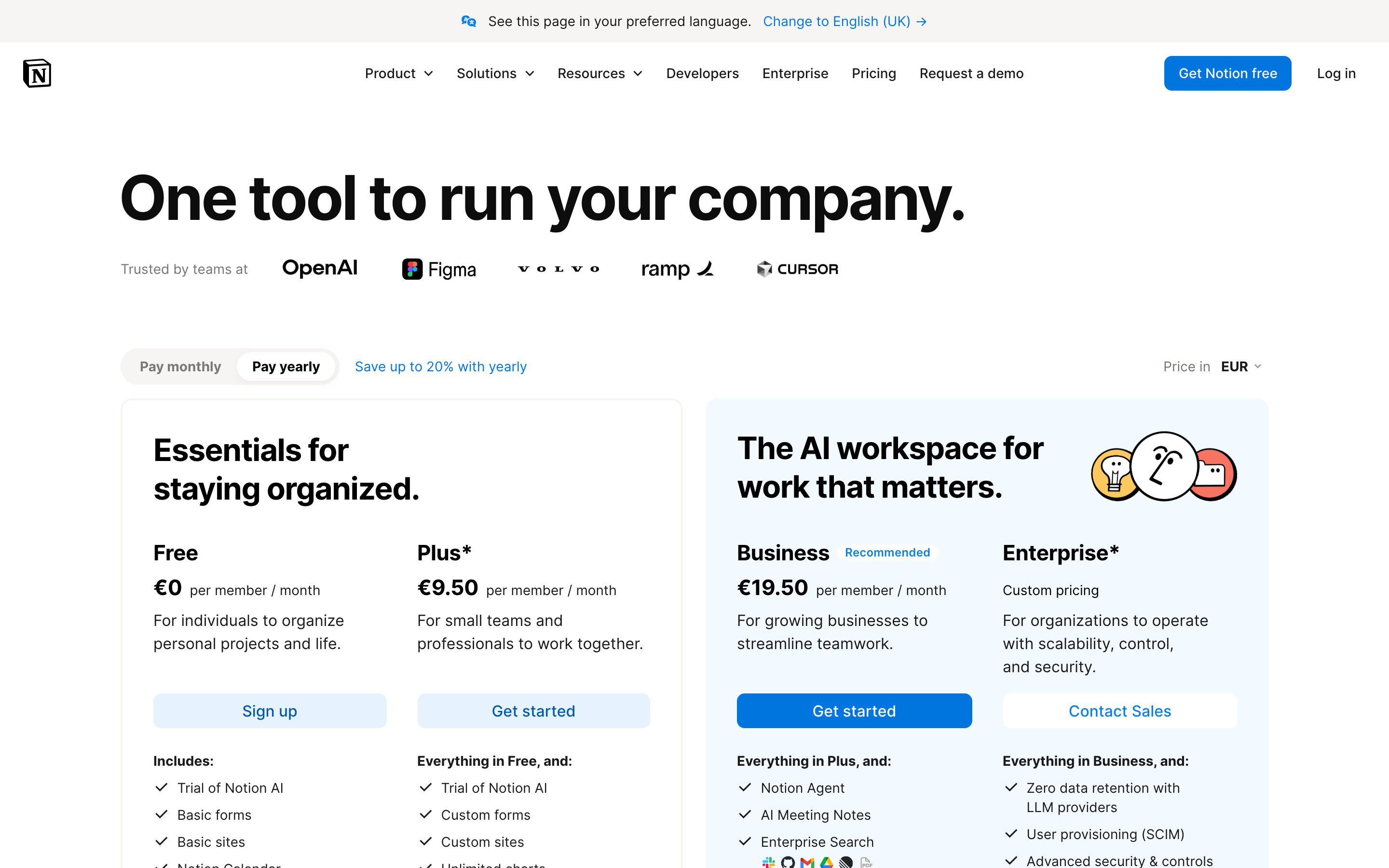Screen dimensions: 1389x868
Task: Click checkmark beside User provisioning (SCIM)
Action: point(1011,833)
